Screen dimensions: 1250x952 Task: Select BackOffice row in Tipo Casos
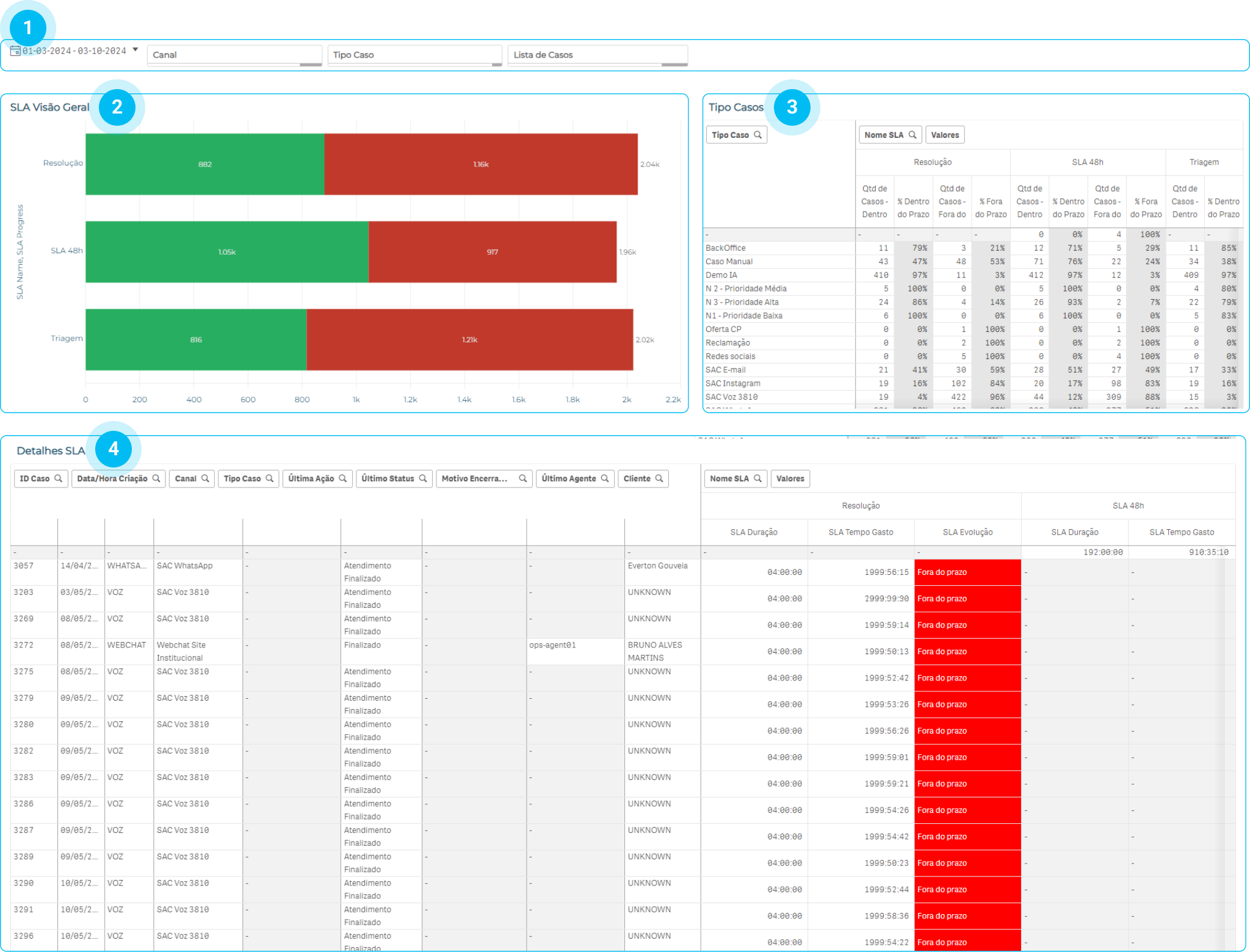pos(726,248)
